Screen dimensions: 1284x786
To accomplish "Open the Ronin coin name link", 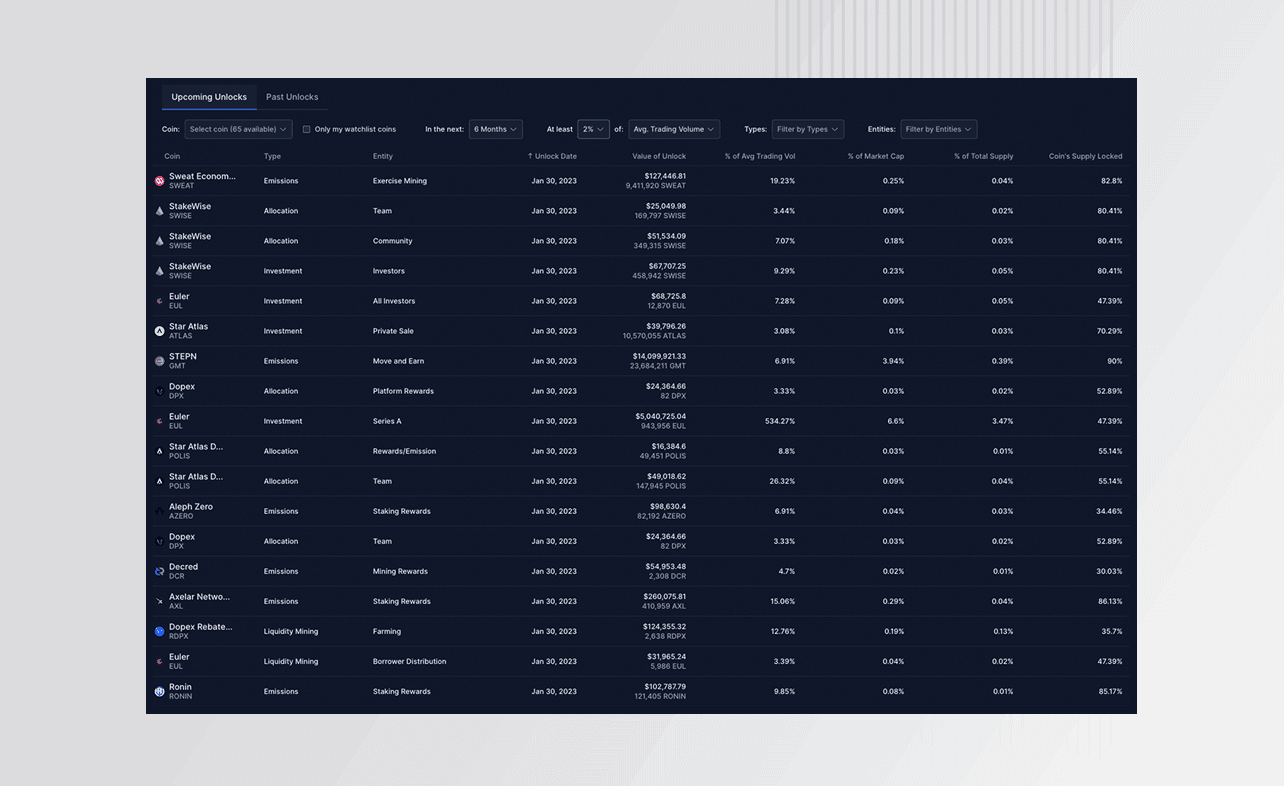I will tap(180, 686).
